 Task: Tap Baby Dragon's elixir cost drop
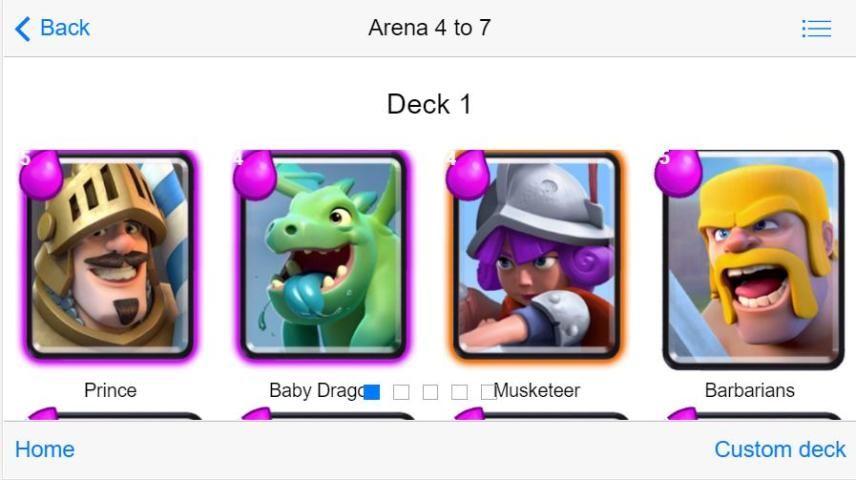click(254, 175)
